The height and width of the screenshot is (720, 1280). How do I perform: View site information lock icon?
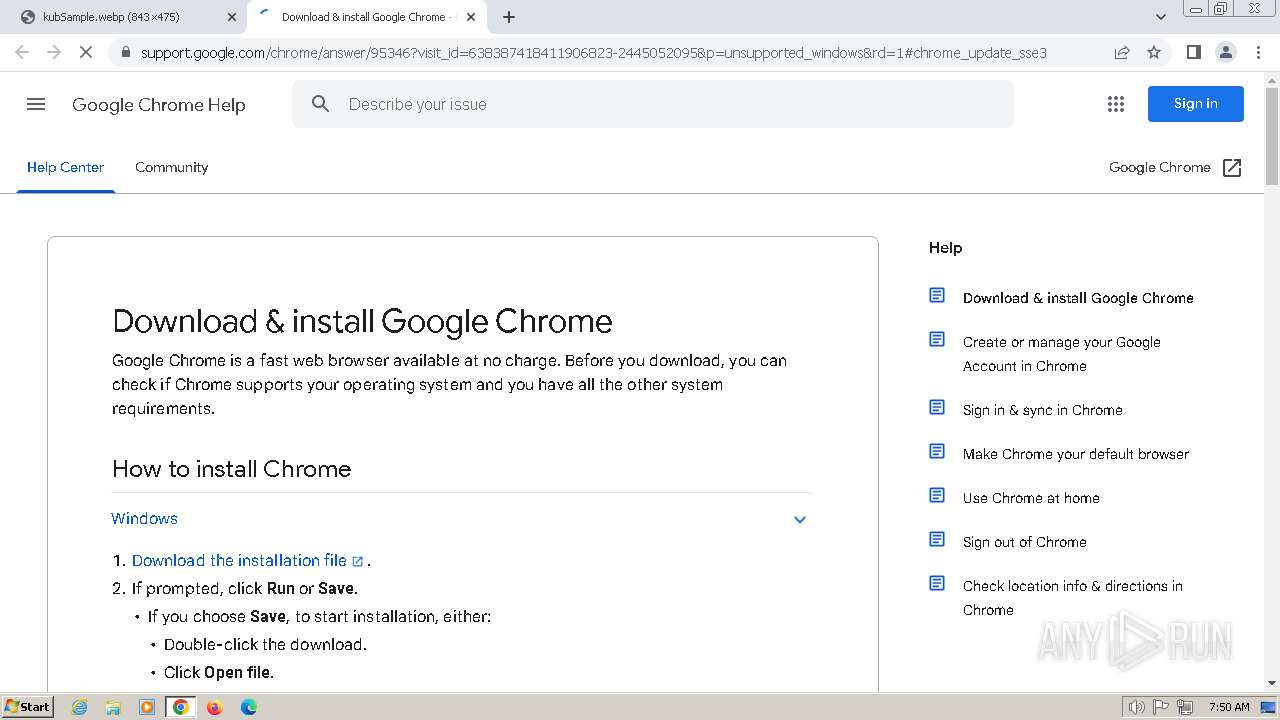[x=125, y=52]
